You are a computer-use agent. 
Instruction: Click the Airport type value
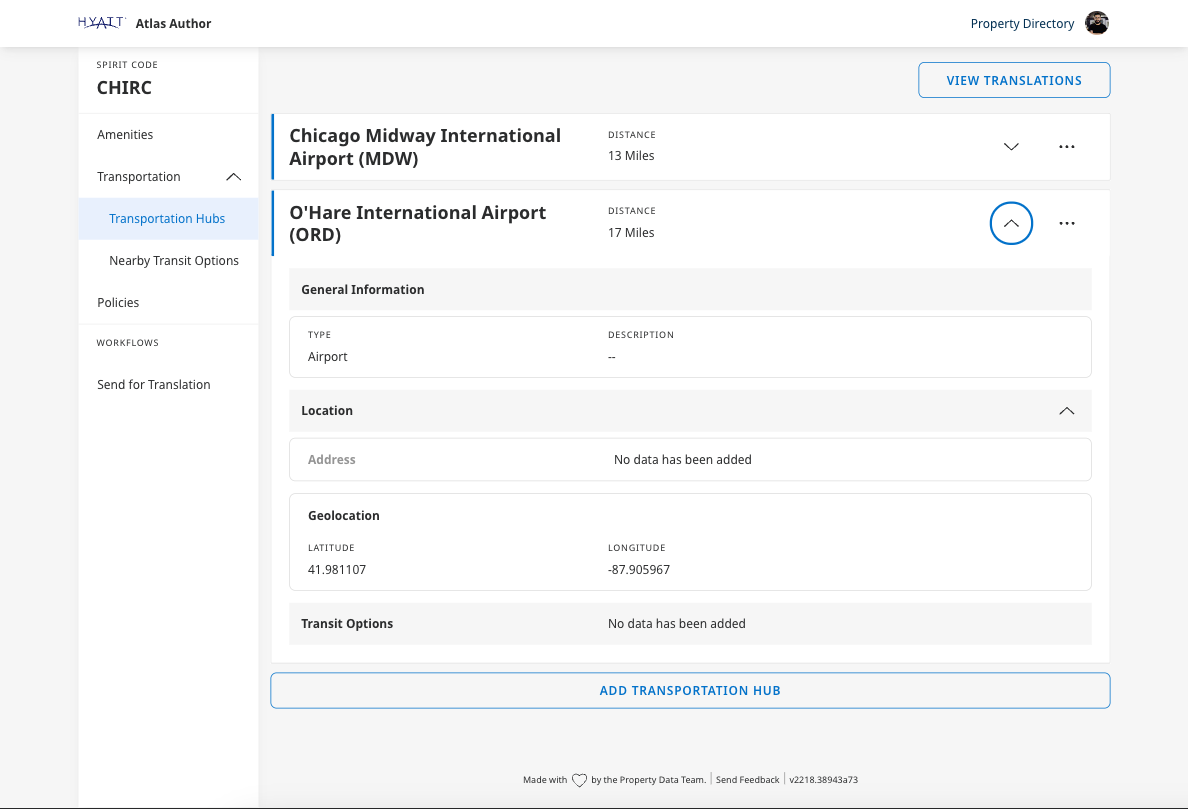pyautogui.click(x=327, y=357)
